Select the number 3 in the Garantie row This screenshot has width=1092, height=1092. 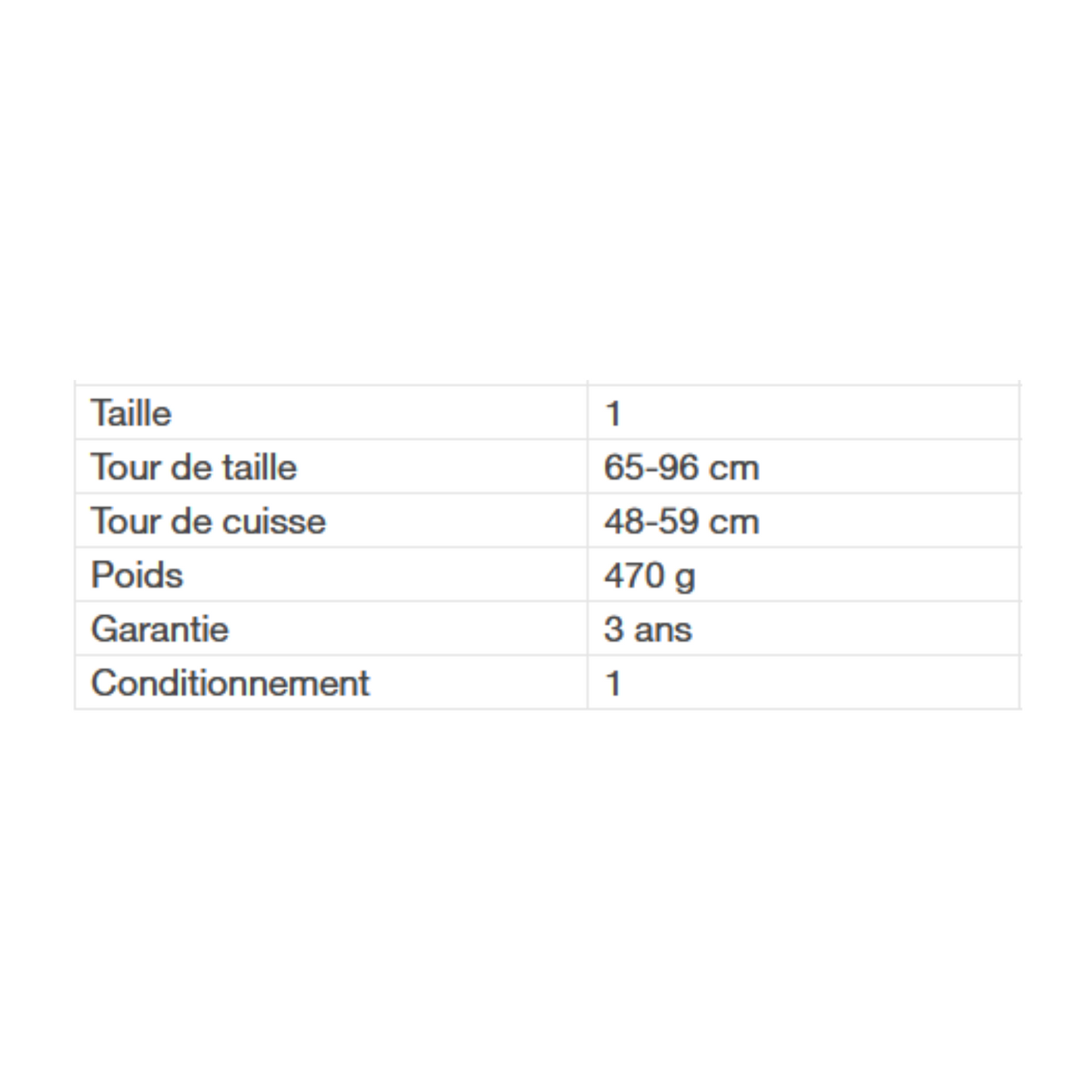pyautogui.click(x=612, y=630)
